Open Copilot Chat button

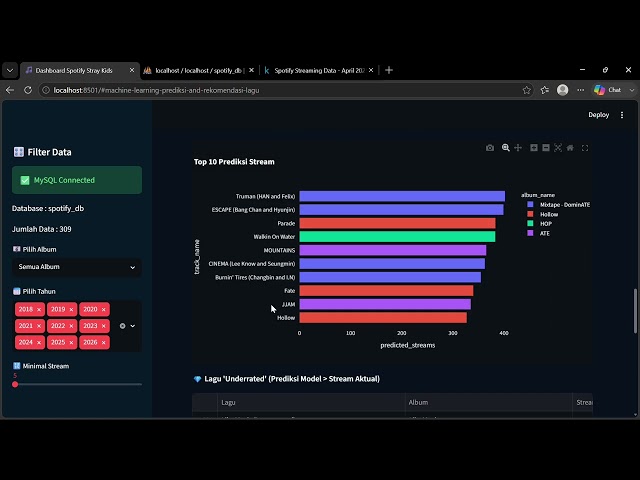[x=608, y=90]
